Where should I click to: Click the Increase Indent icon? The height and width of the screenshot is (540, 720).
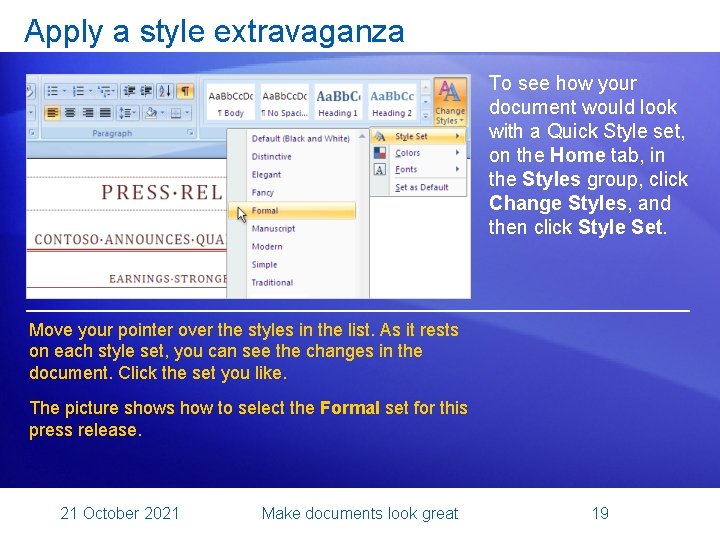click(x=146, y=91)
